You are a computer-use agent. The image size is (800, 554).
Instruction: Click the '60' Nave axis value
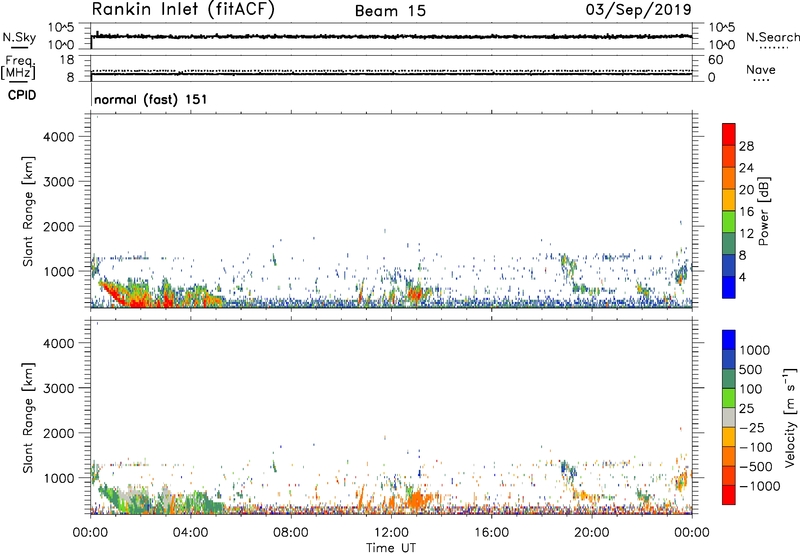point(715,60)
